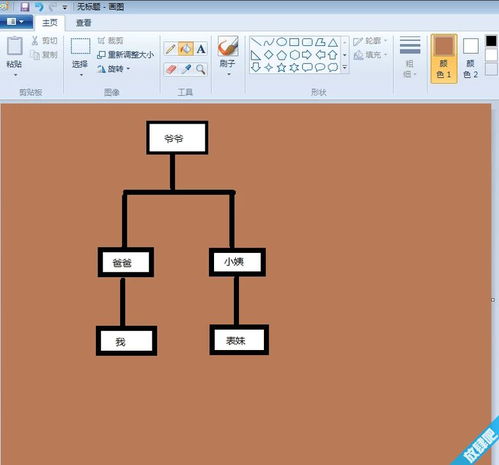Image resolution: width=499 pixels, height=465 pixels.
Task: Open the Paint file menu button
Action: pyautogui.click(x=15, y=22)
